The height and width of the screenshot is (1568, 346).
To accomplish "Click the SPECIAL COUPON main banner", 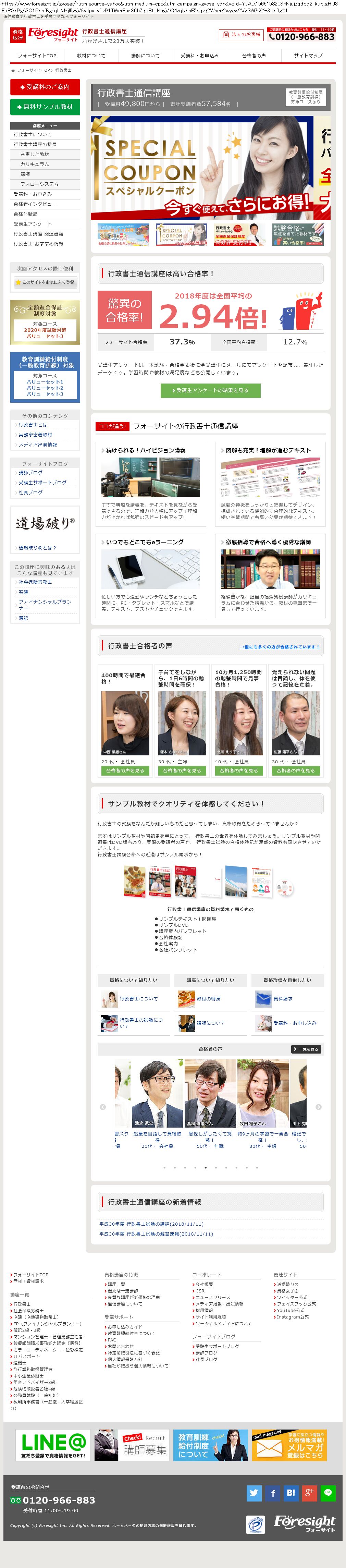I will (x=210, y=167).
